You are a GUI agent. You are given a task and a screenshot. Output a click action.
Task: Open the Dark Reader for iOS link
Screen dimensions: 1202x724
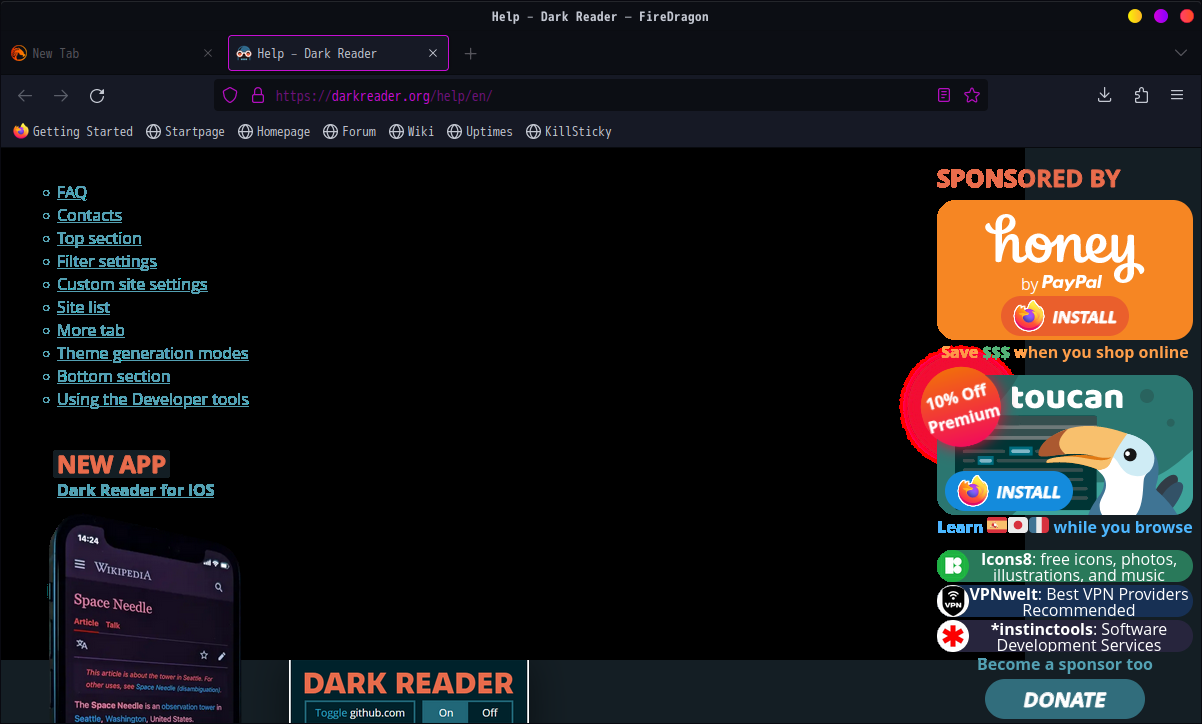coord(136,490)
